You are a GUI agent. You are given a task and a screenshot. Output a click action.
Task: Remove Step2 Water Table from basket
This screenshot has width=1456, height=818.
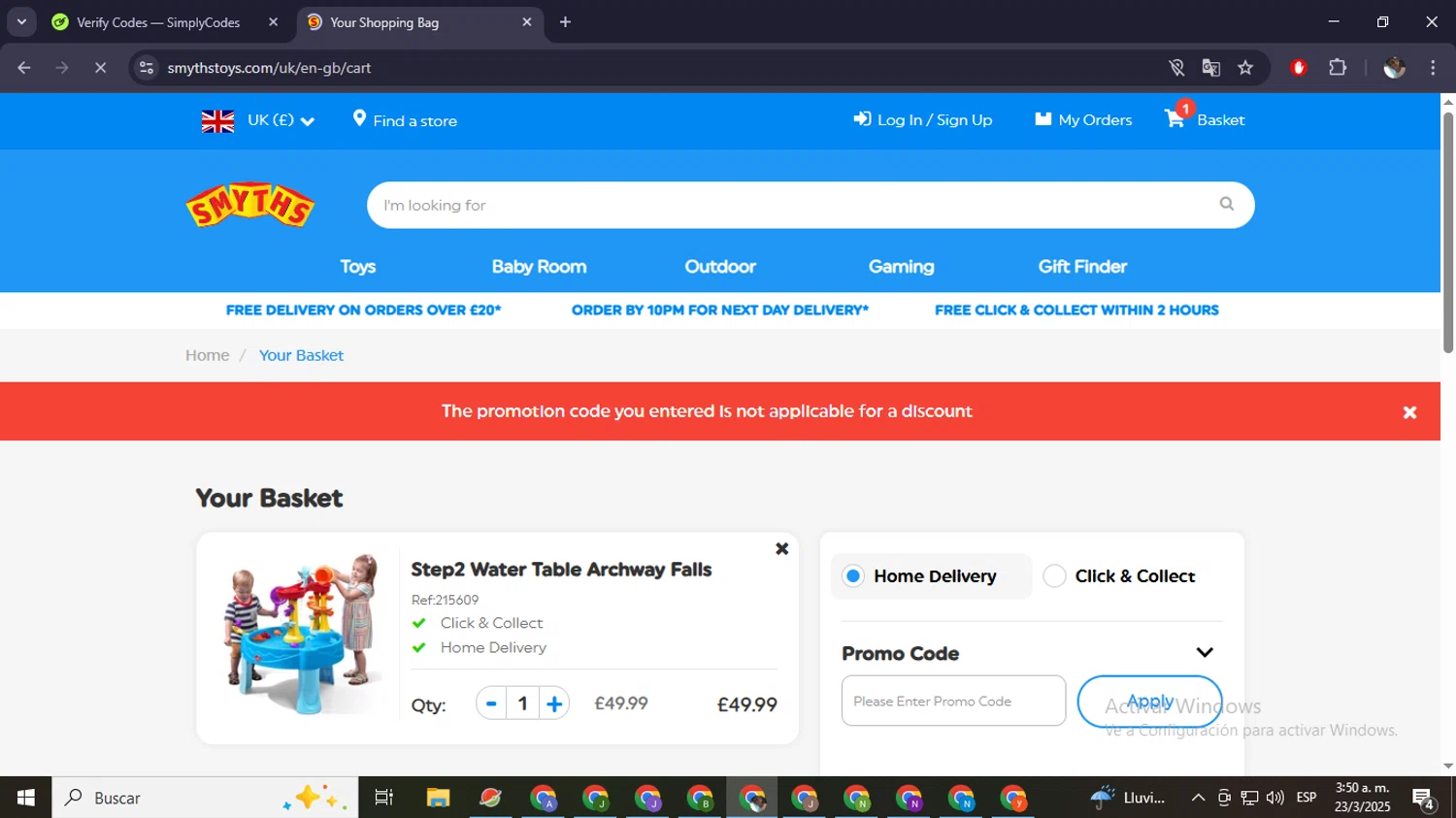click(x=781, y=549)
